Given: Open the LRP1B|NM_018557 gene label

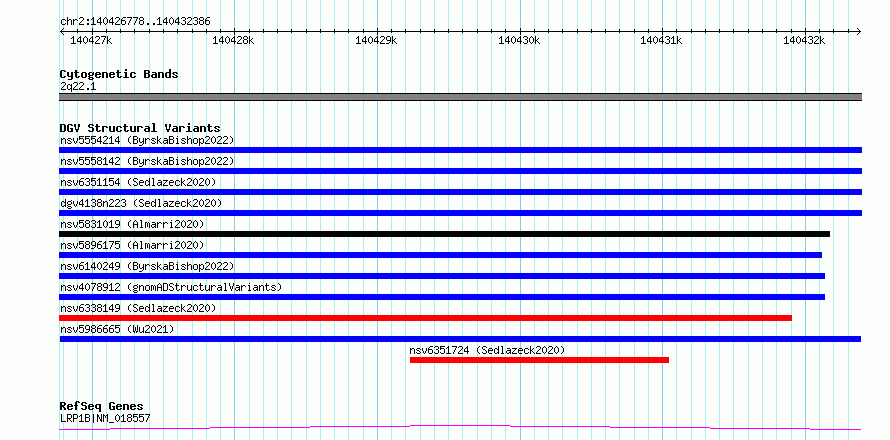Looking at the screenshot, I should tap(105, 418).
